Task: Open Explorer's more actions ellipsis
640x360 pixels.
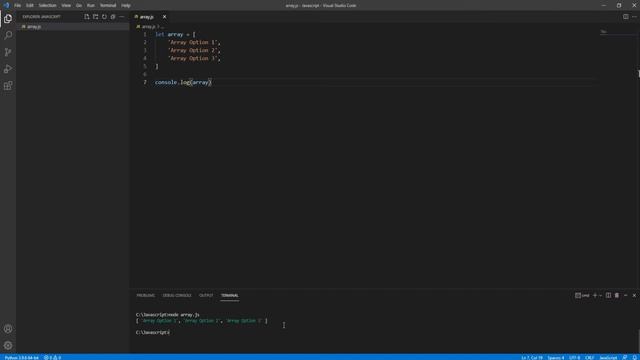Action: coord(122,17)
